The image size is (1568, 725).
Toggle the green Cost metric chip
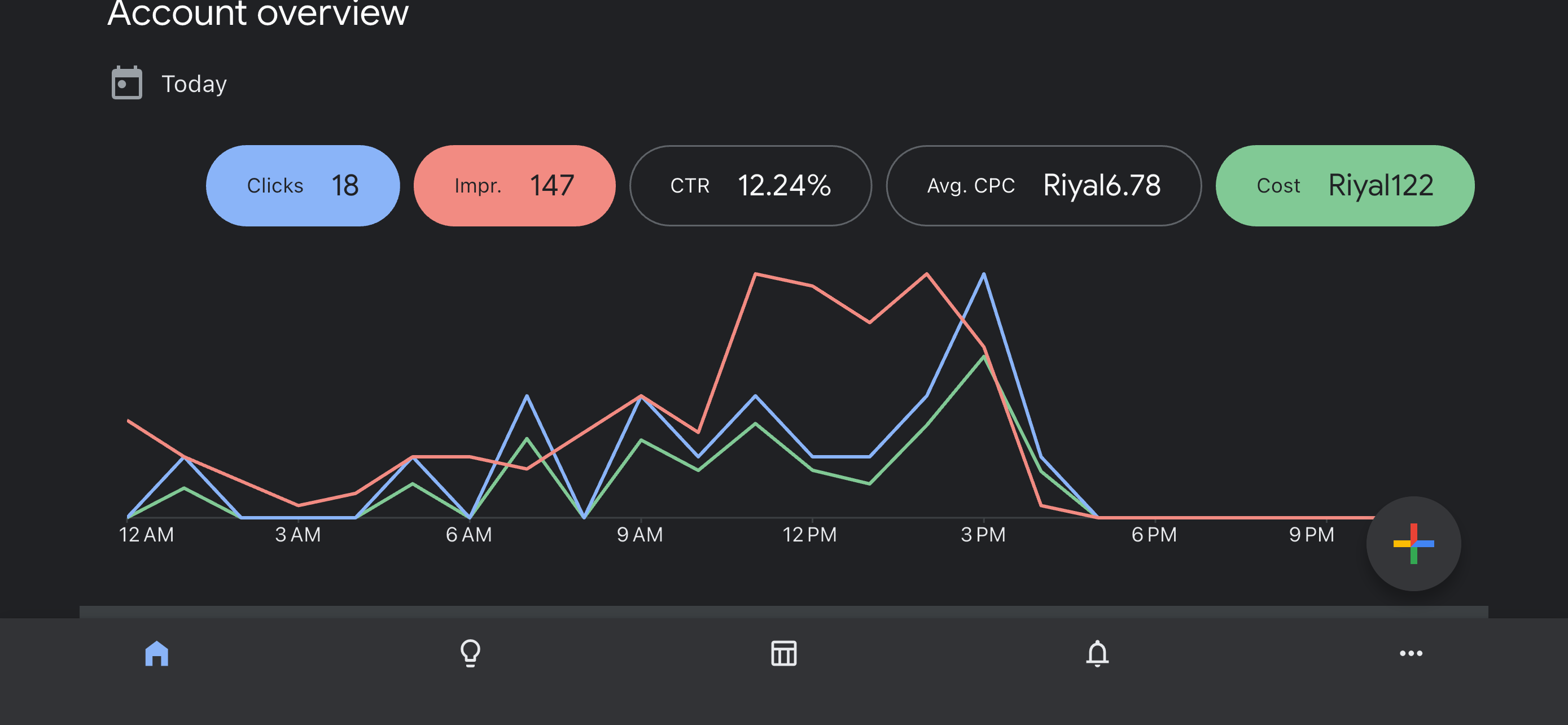(x=1344, y=186)
